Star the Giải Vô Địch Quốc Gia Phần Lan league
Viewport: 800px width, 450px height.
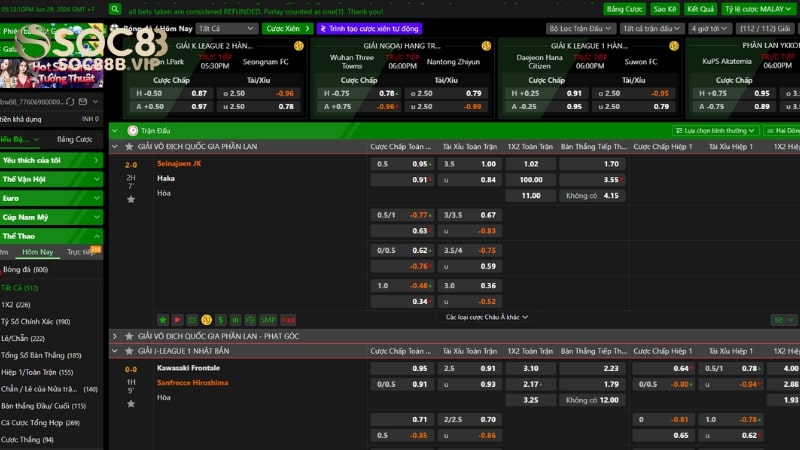click(129, 146)
